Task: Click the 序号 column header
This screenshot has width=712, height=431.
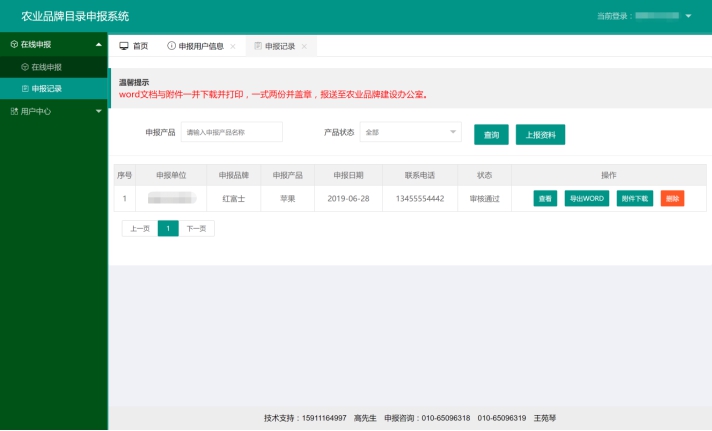Action: [x=124, y=175]
